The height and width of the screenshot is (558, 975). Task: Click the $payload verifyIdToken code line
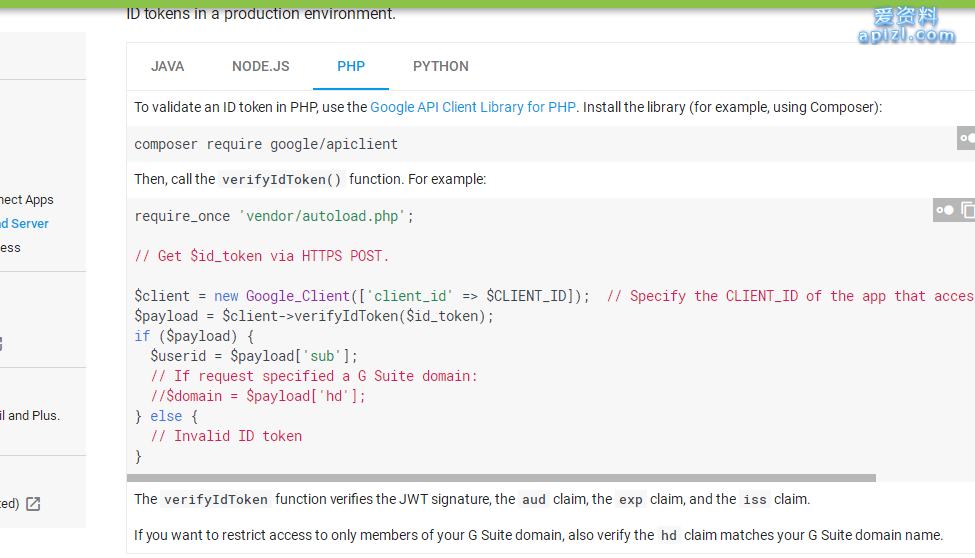pyautogui.click(x=314, y=316)
